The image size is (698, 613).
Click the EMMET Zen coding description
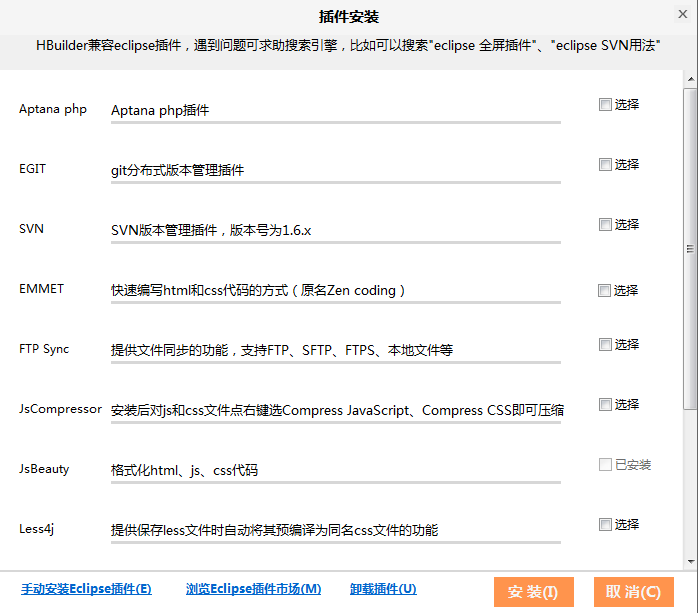(258, 290)
